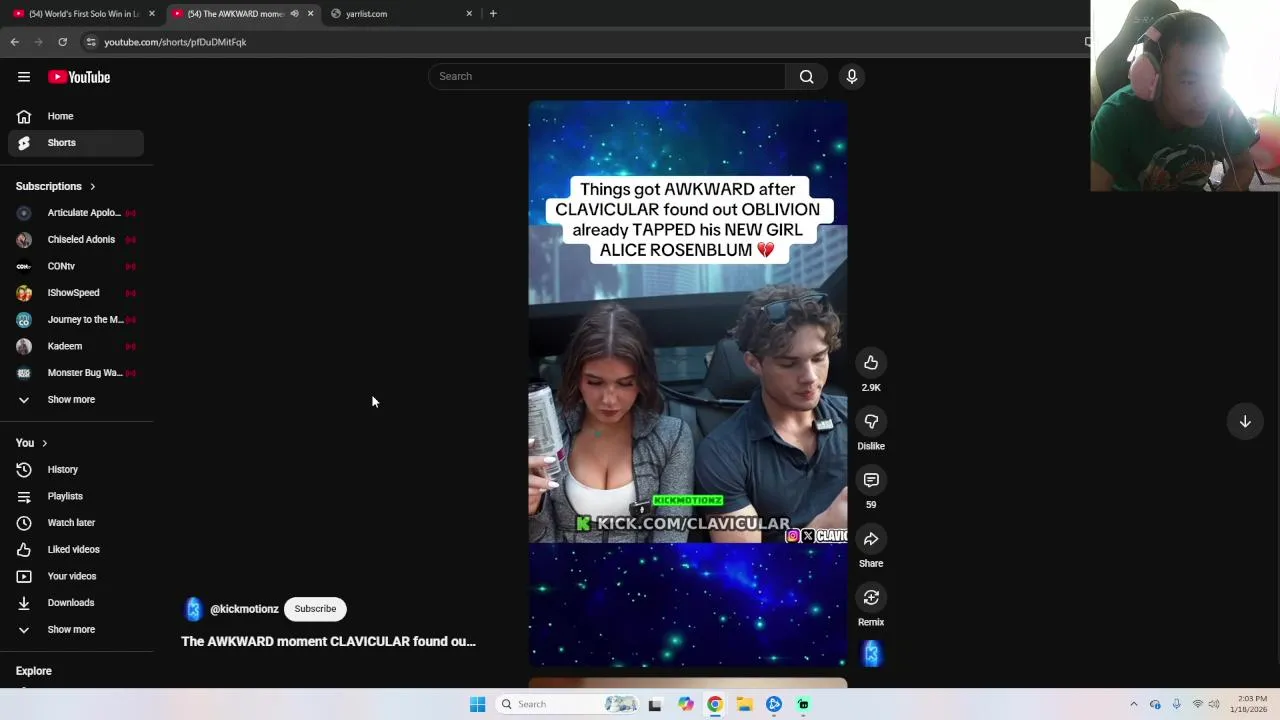Open @kickmotionz channel name
Screen dimensions: 1280x720
(x=244, y=609)
